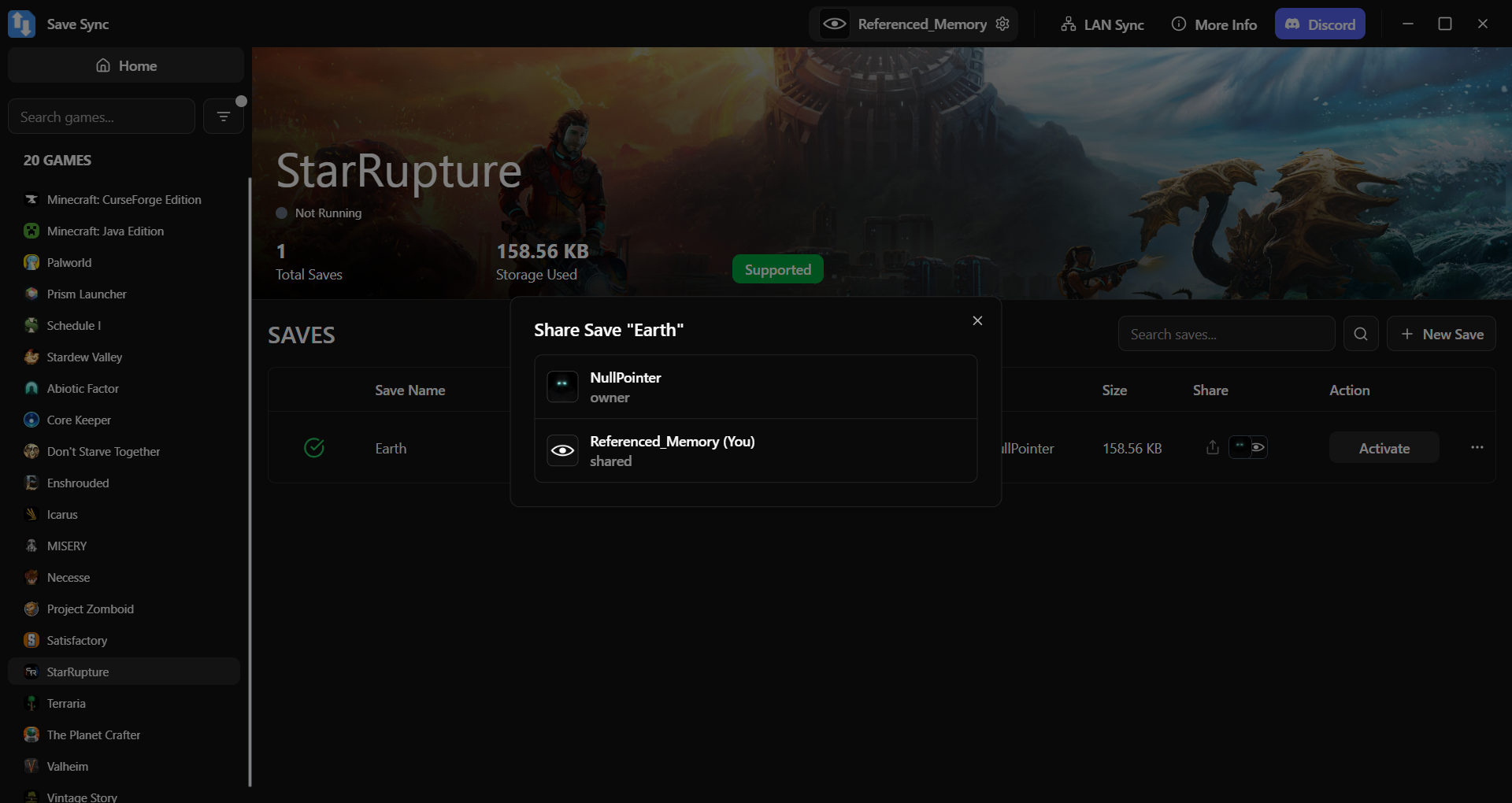
Task: Click the Satisfactory game icon
Action: (x=31, y=640)
